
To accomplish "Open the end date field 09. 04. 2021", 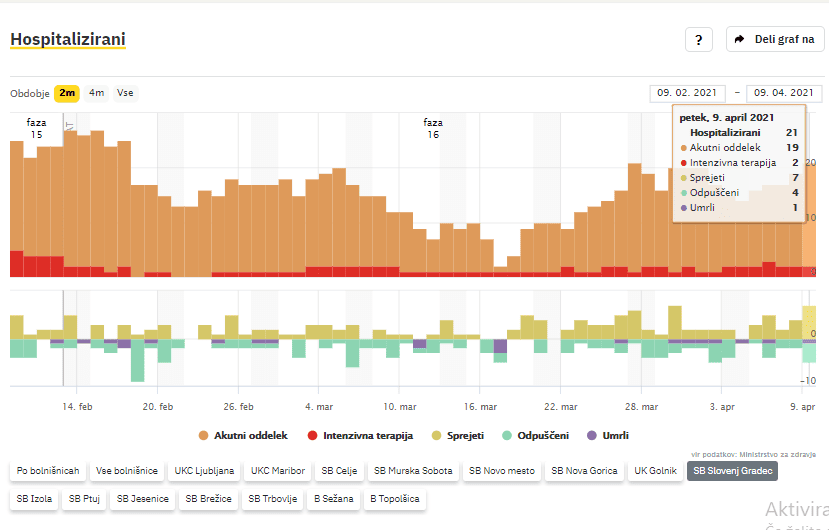I will point(785,93).
